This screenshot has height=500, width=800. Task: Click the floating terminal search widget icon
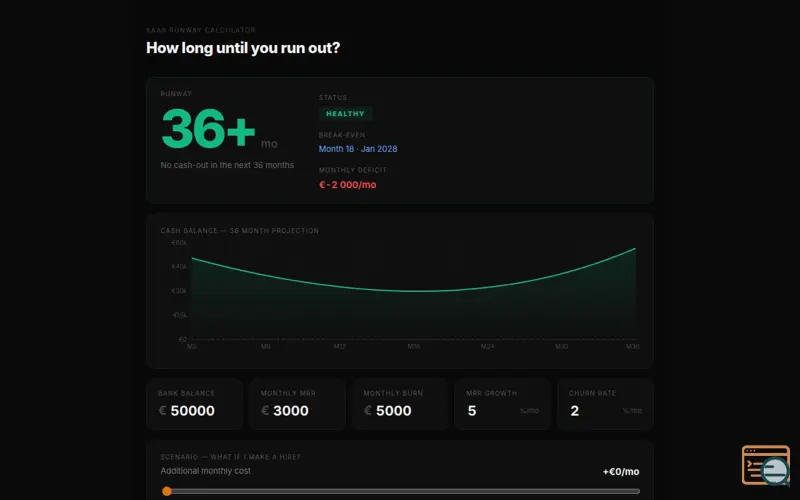pyautogui.click(x=766, y=465)
